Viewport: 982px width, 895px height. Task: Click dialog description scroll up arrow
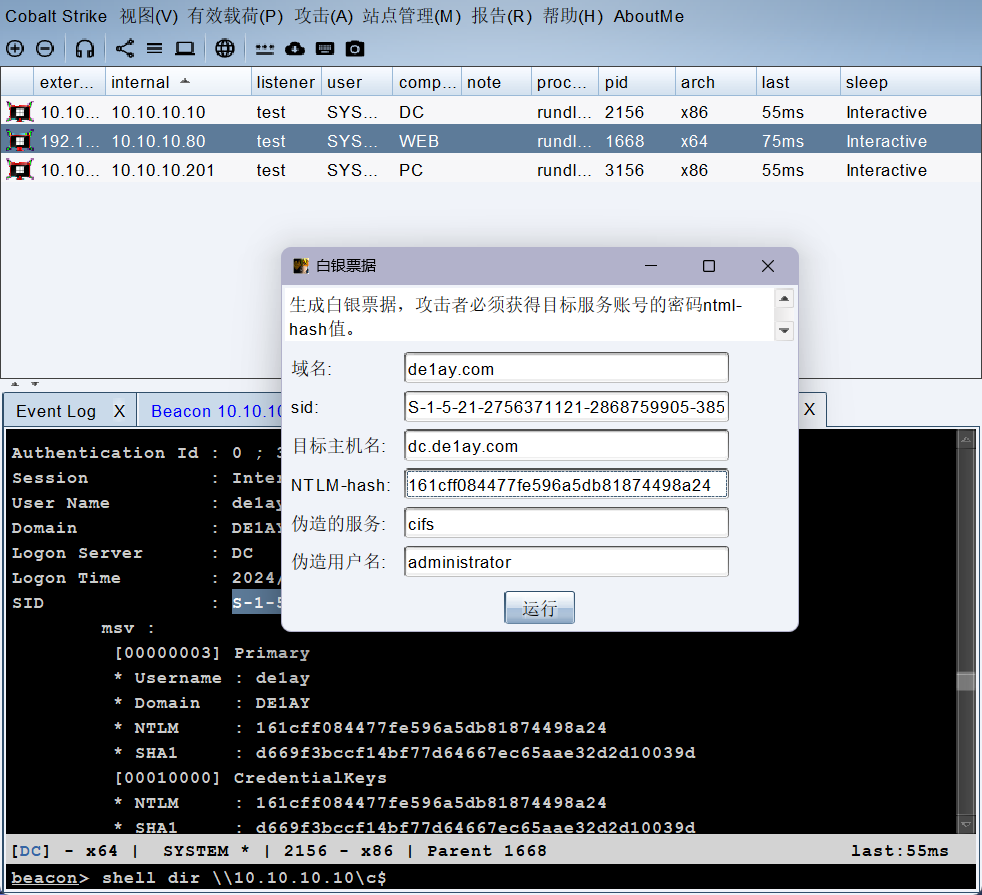(784, 299)
